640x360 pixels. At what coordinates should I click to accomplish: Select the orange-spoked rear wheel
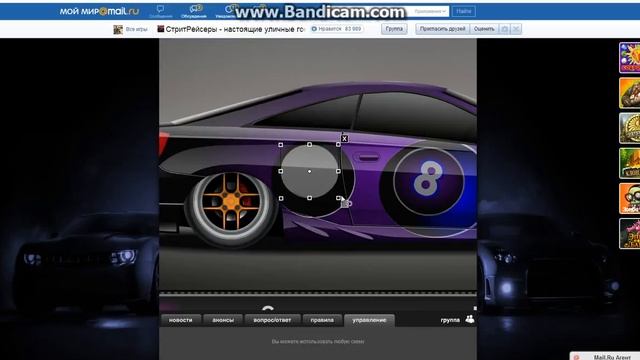pos(231,202)
